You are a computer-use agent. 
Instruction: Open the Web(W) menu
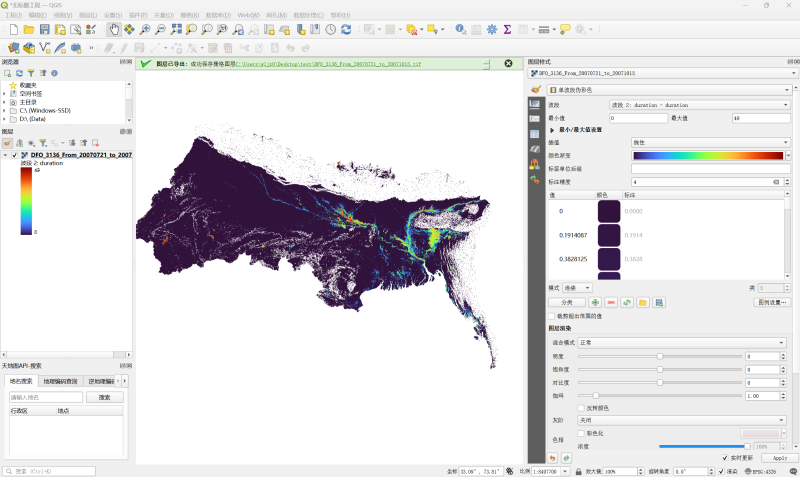click(248, 15)
